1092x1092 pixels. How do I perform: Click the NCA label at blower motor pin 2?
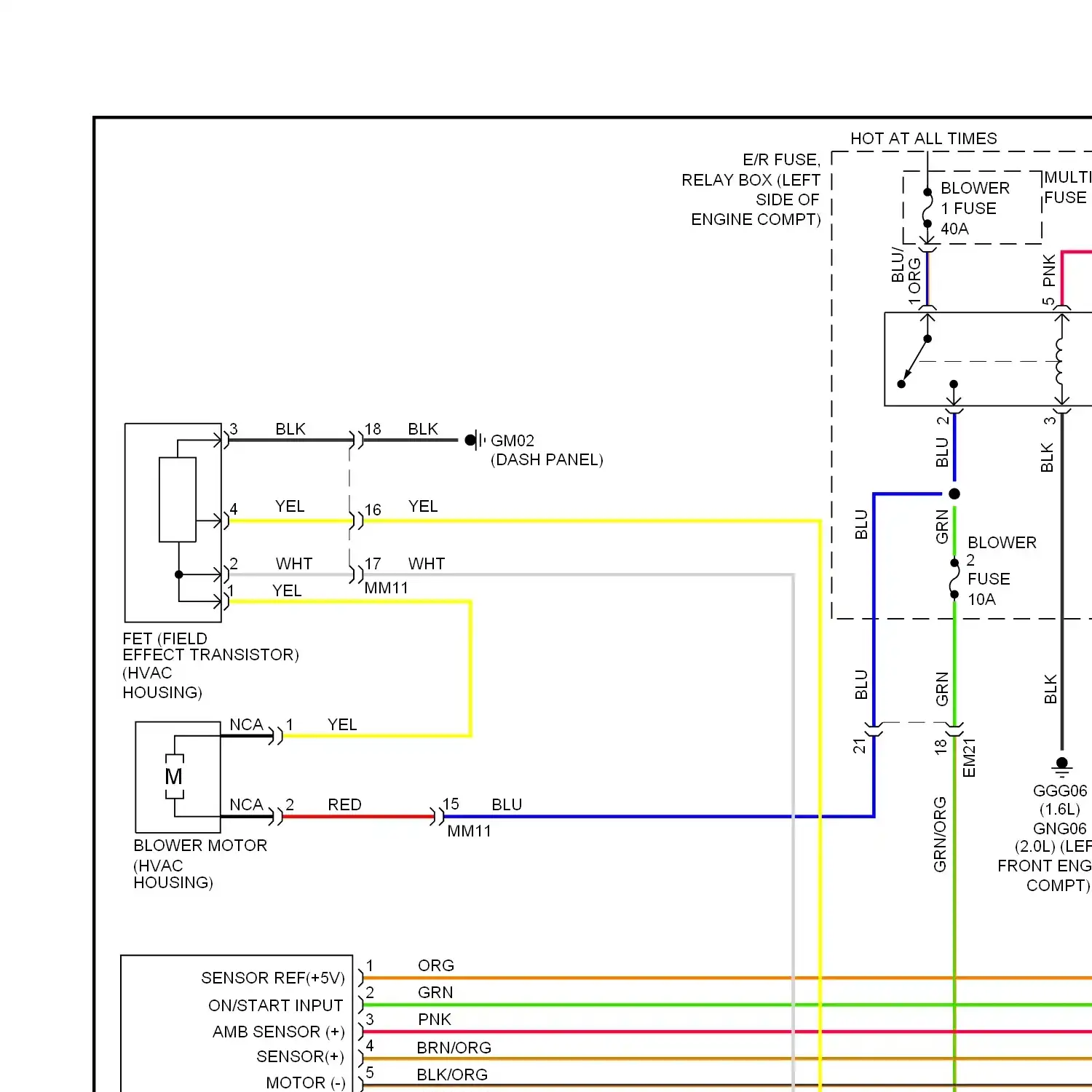point(246,804)
